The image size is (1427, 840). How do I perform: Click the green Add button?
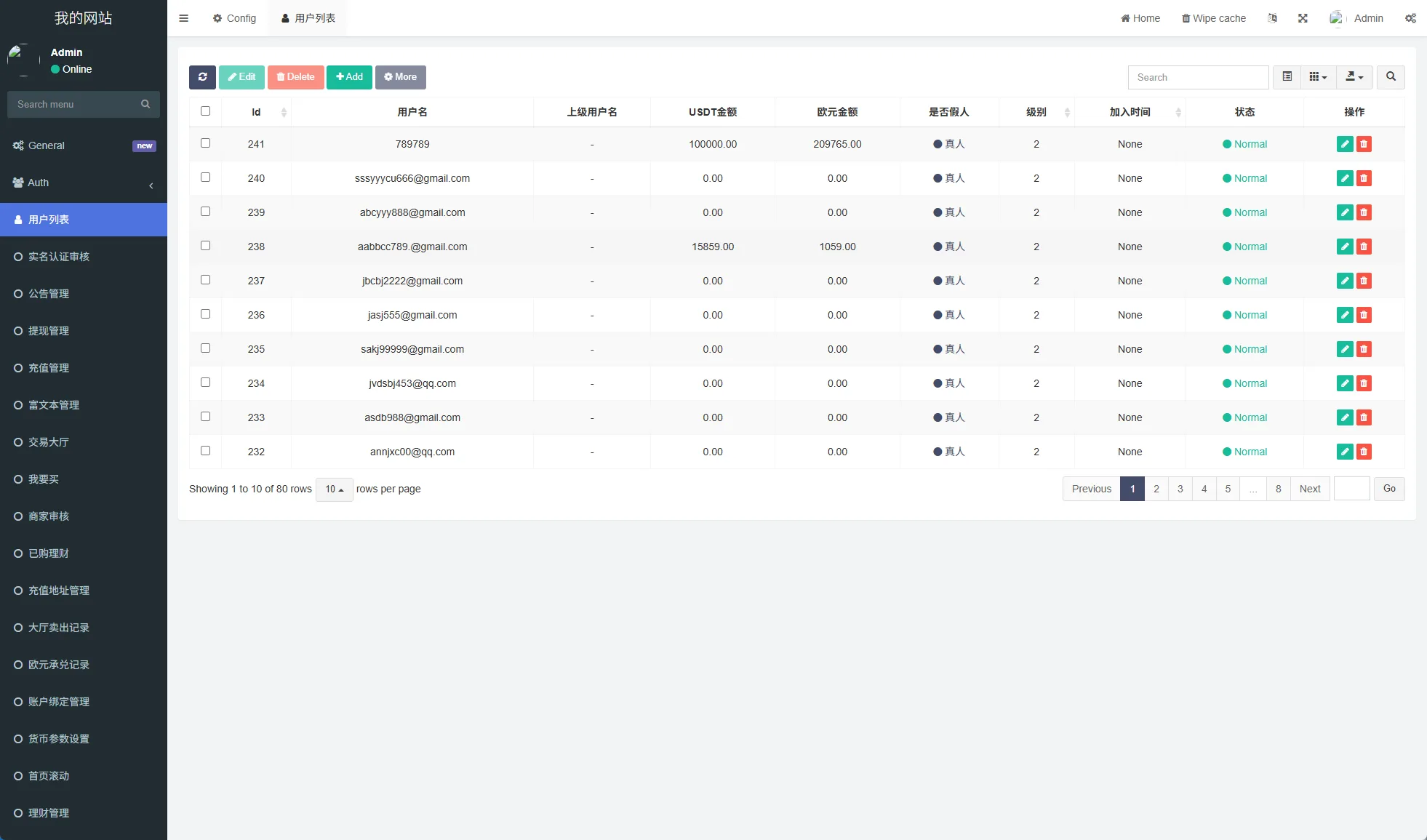pyautogui.click(x=349, y=77)
